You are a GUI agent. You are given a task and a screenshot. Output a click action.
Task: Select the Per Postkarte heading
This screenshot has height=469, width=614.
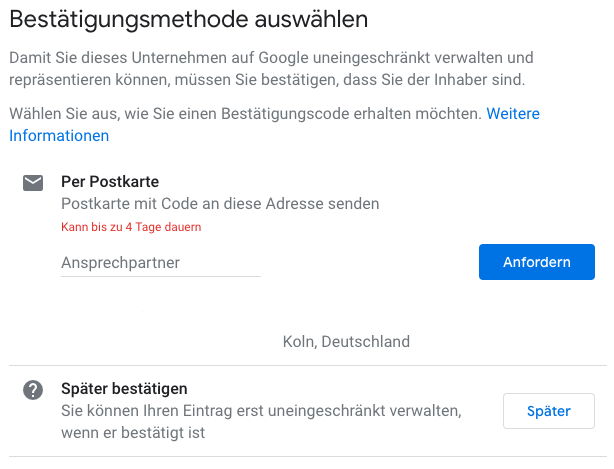pyautogui.click(x=110, y=182)
